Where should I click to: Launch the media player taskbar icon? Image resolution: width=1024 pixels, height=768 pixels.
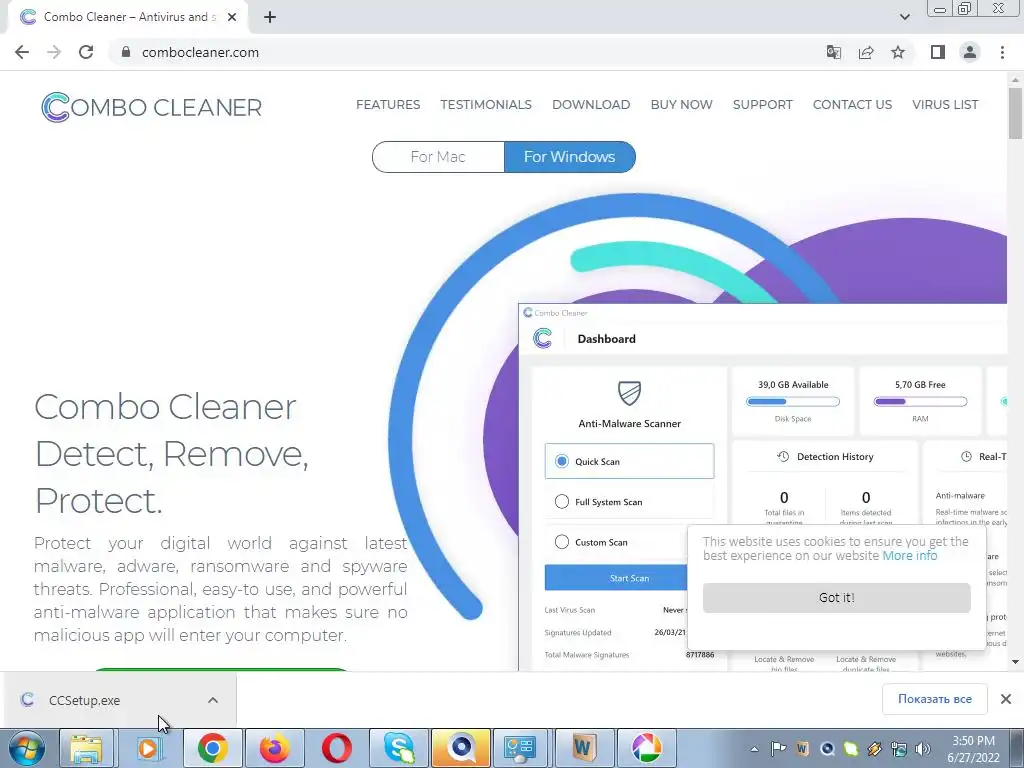(149, 748)
